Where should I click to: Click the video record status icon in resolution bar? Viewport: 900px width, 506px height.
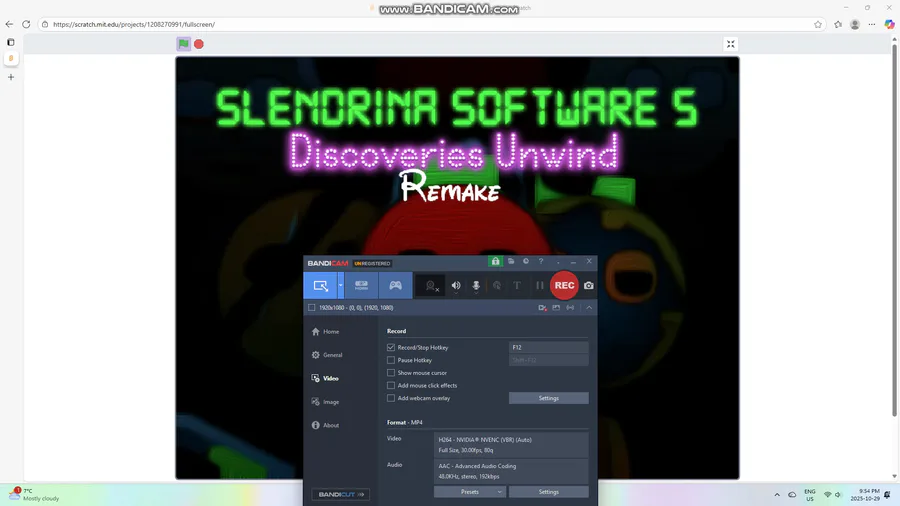pyautogui.click(x=542, y=308)
